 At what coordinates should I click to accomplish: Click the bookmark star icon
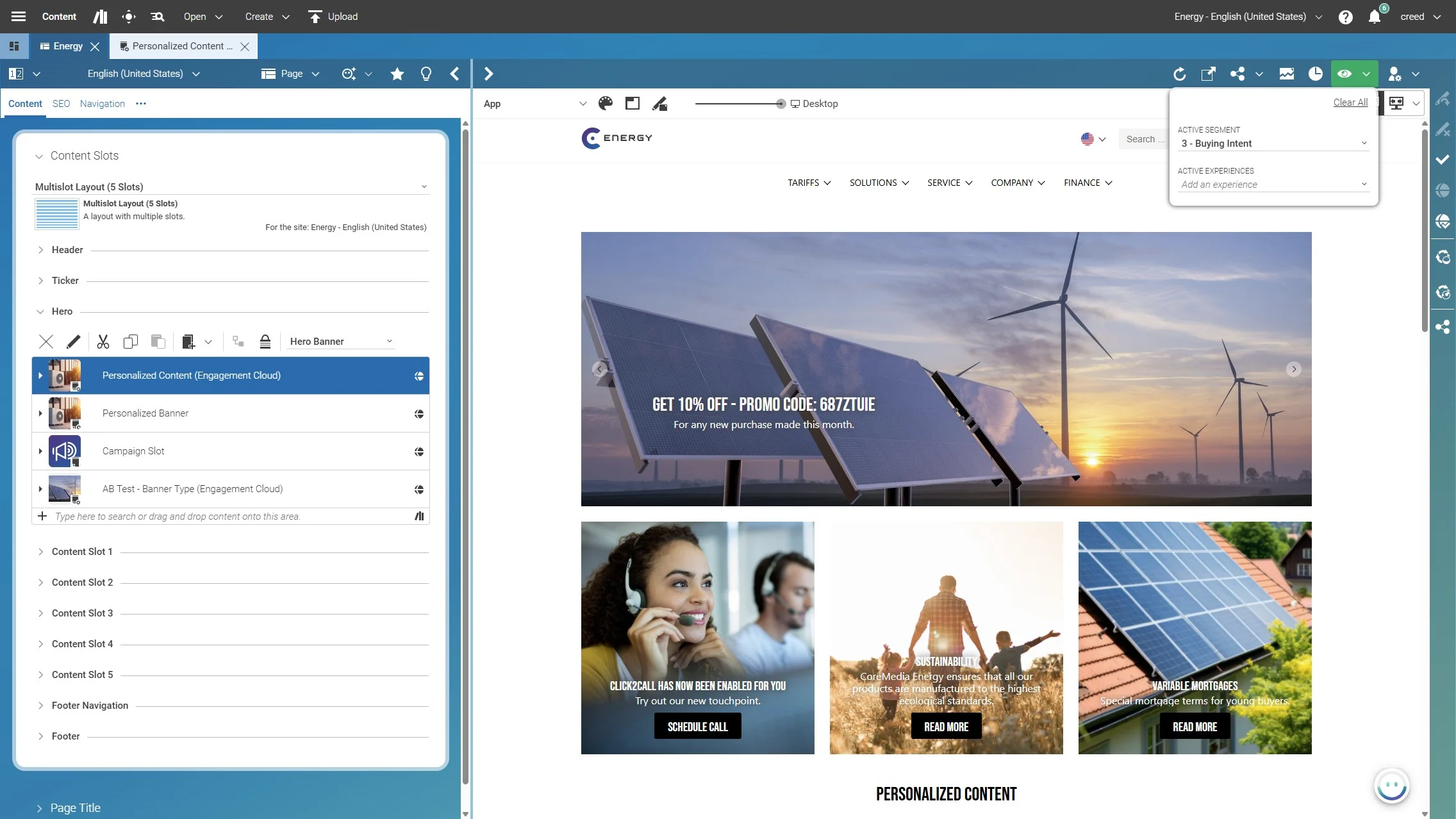click(397, 74)
